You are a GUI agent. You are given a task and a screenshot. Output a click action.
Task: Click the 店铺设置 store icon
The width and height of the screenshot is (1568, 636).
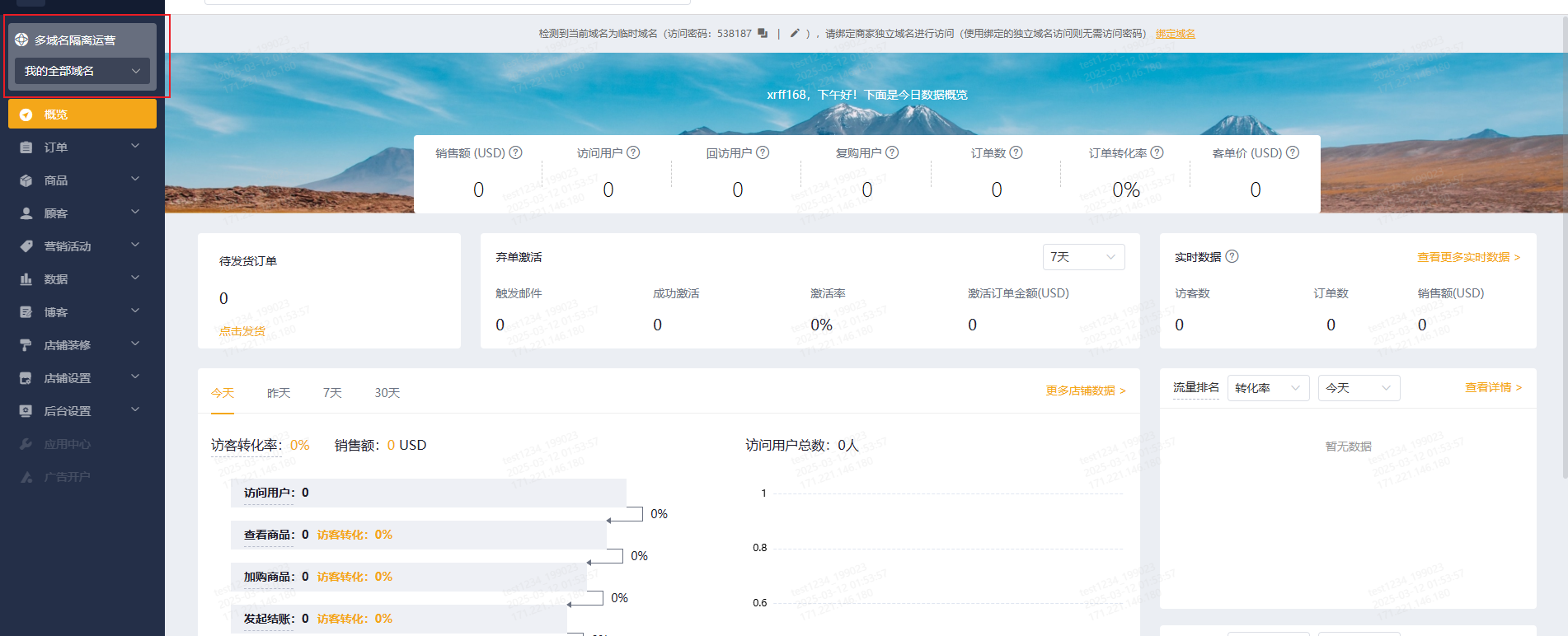click(x=26, y=378)
